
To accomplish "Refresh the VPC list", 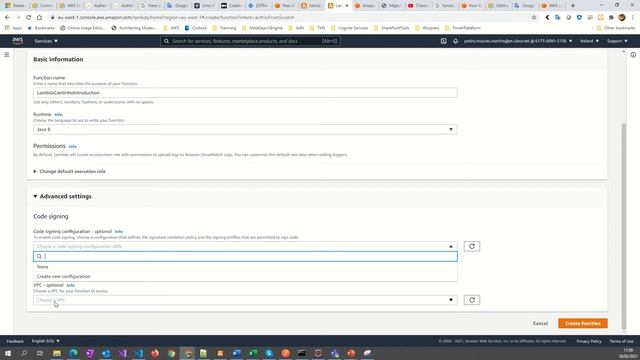I will (x=472, y=300).
